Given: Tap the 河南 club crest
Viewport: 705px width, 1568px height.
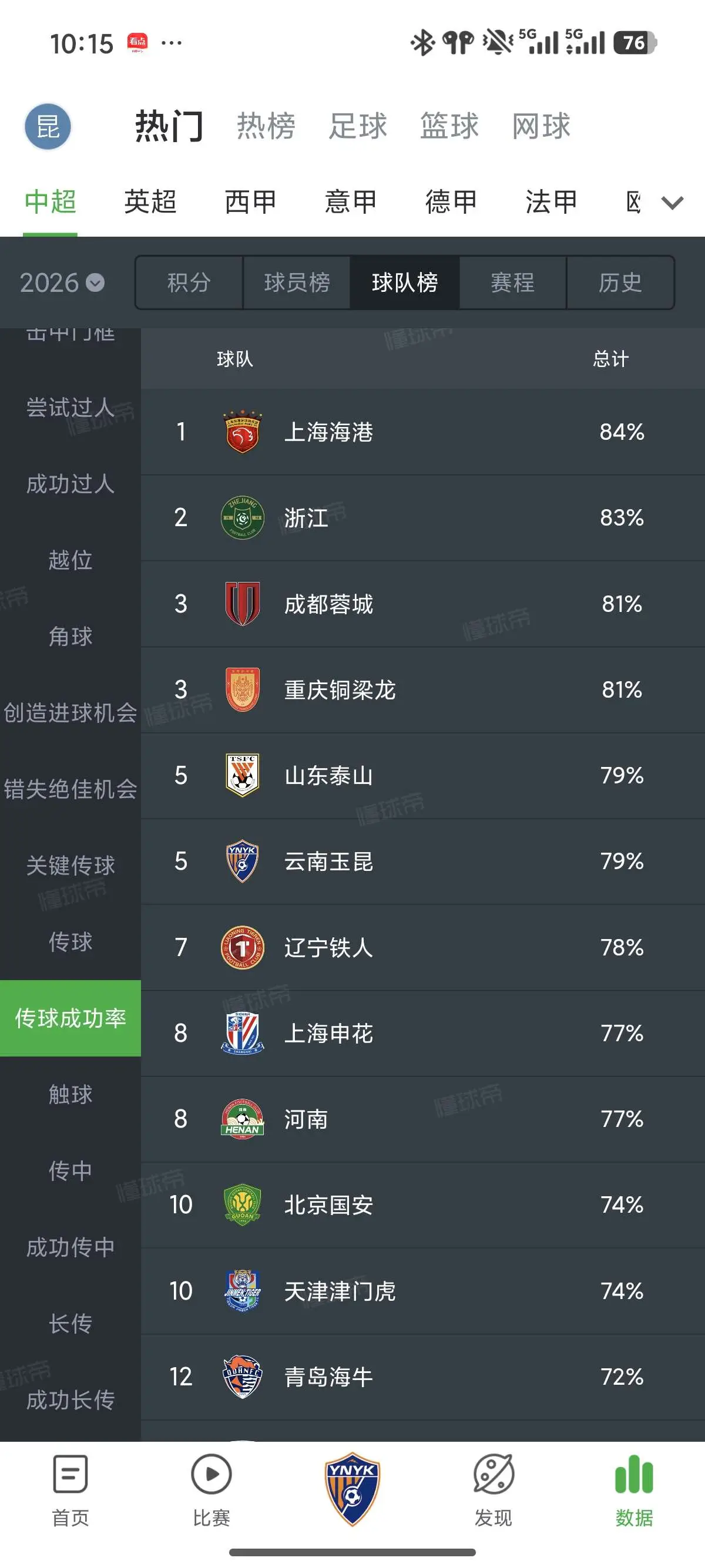Looking at the screenshot, I should (242, 1119).
